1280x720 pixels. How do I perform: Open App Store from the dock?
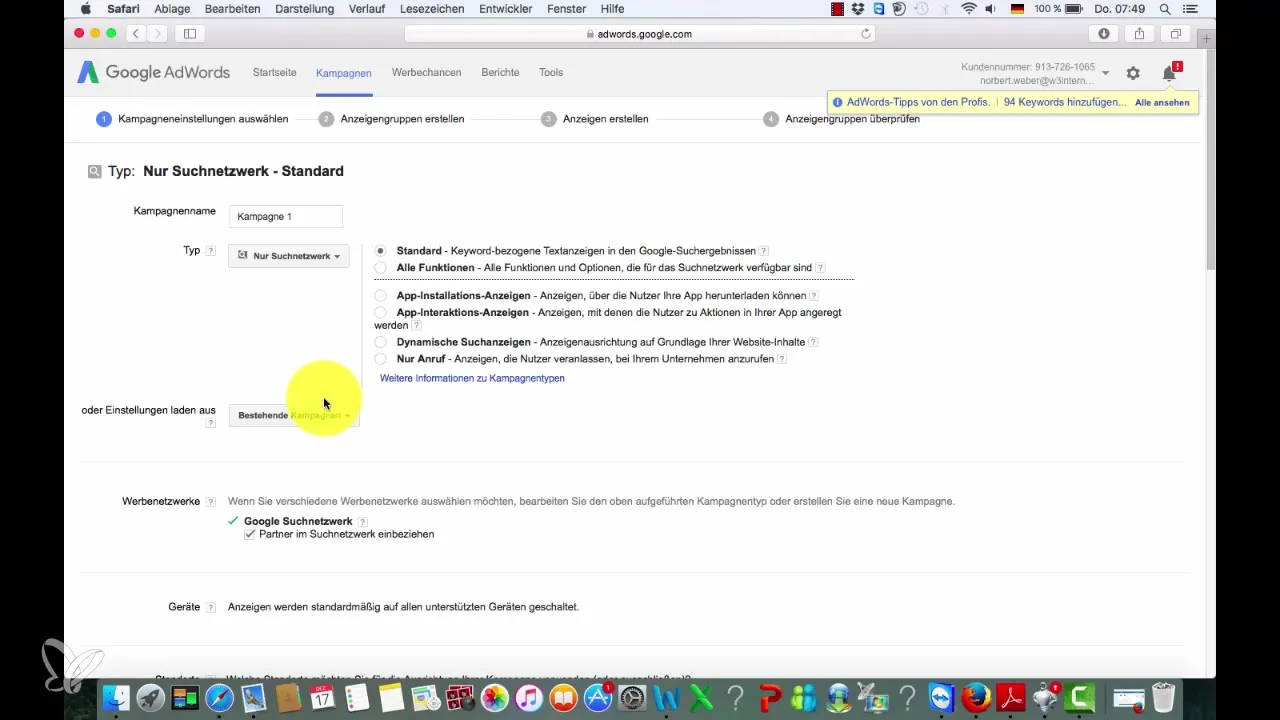[598, 697]
